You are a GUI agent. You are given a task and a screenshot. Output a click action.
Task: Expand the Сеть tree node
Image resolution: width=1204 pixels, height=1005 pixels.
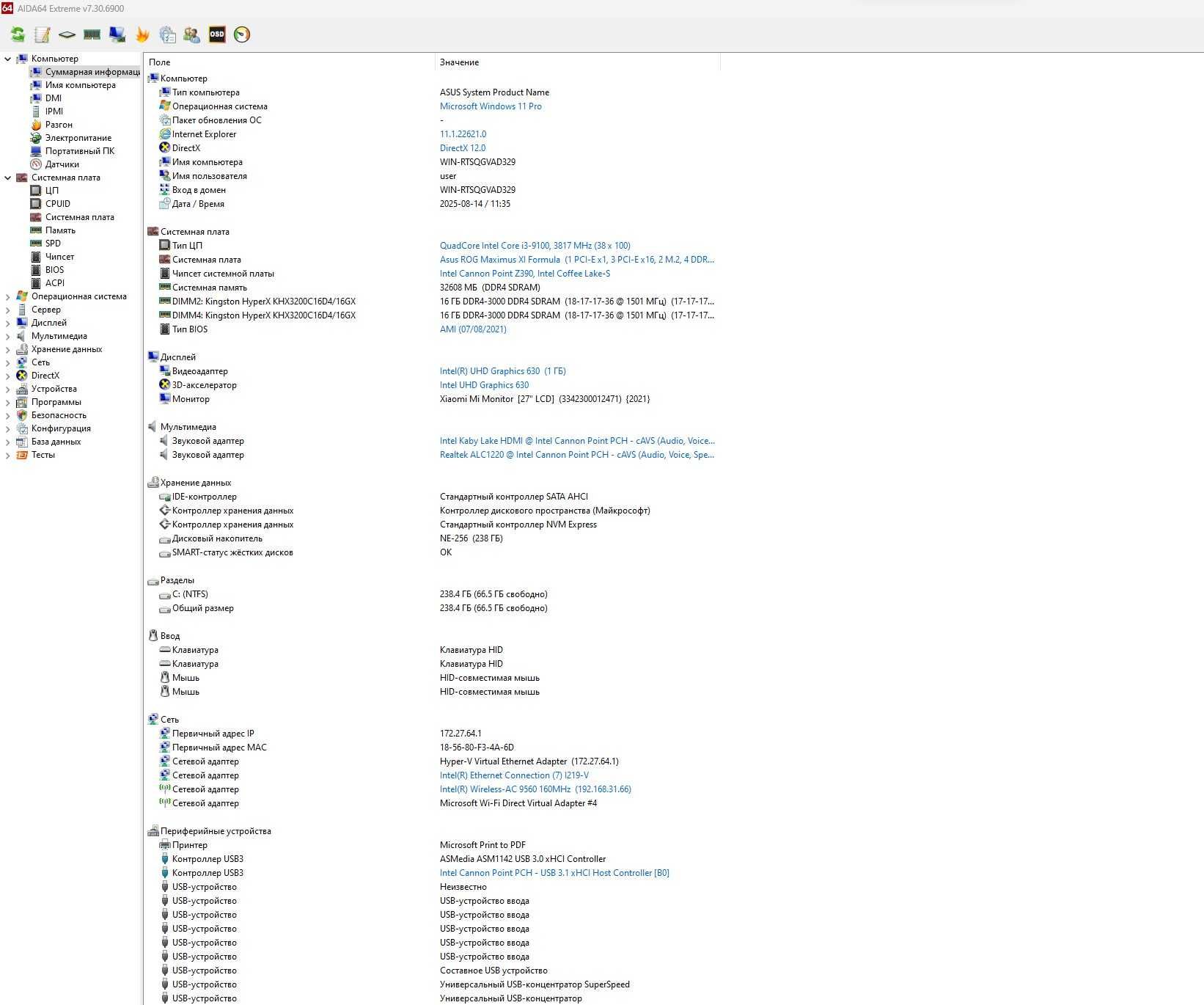click(8, 362)
